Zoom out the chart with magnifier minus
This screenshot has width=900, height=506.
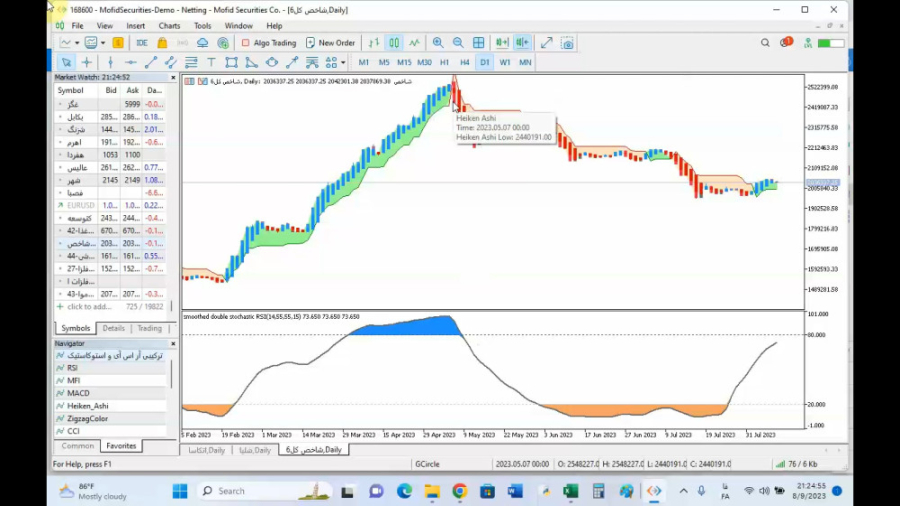[x=458, y=42]
